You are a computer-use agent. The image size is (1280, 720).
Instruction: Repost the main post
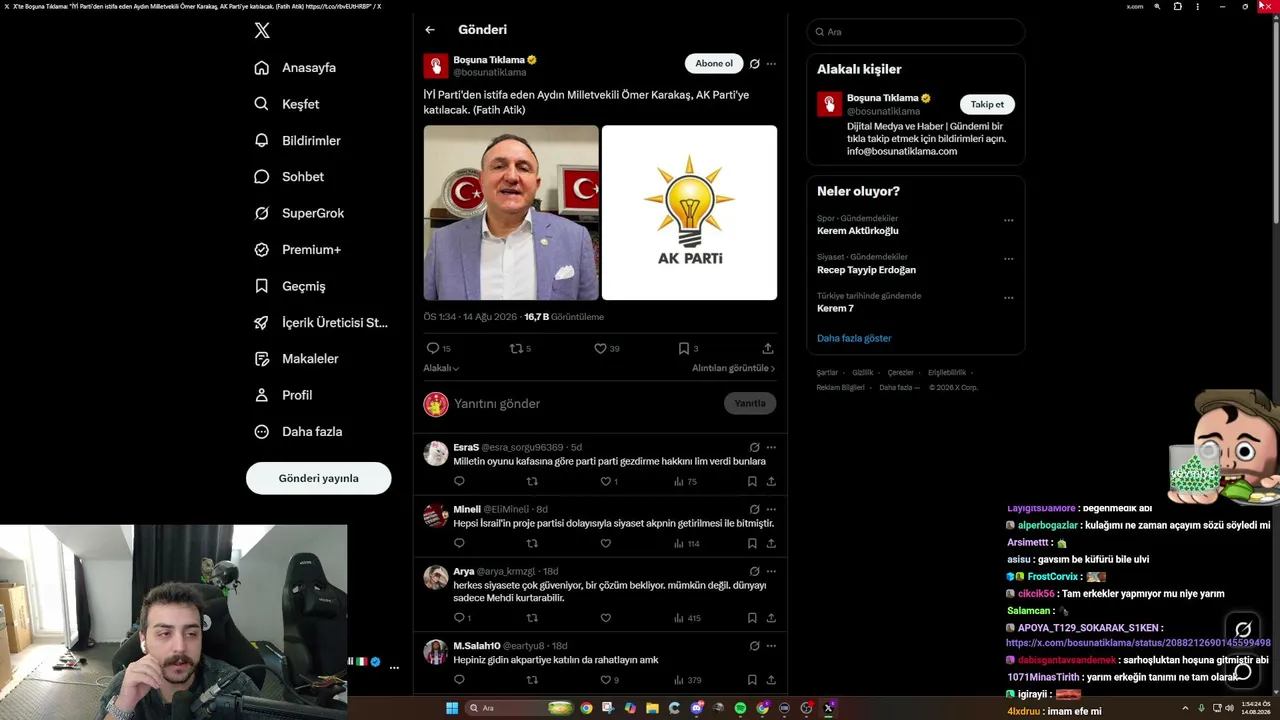(x=516, y=348)
